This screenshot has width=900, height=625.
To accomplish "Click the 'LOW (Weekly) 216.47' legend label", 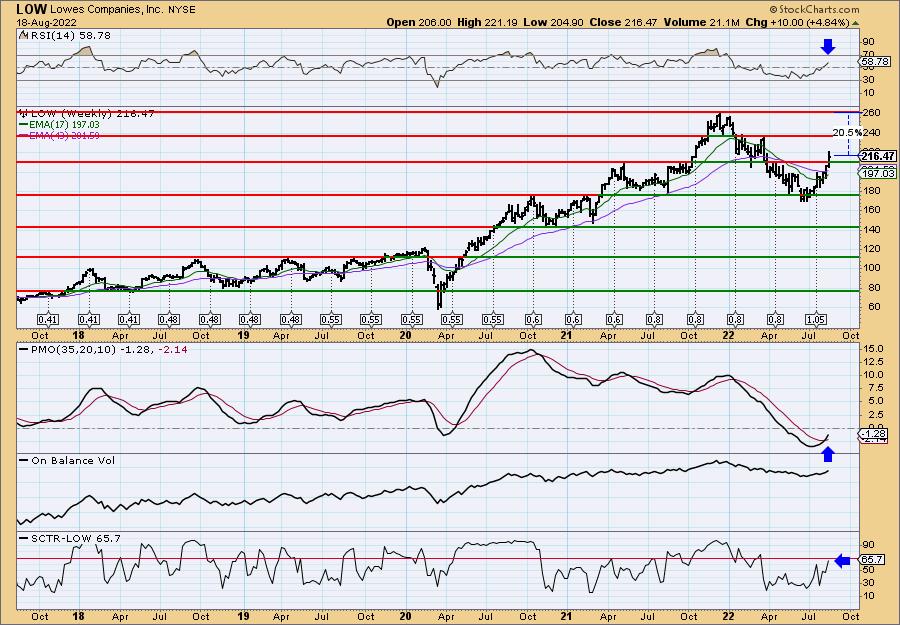I will tap(86, 114).
